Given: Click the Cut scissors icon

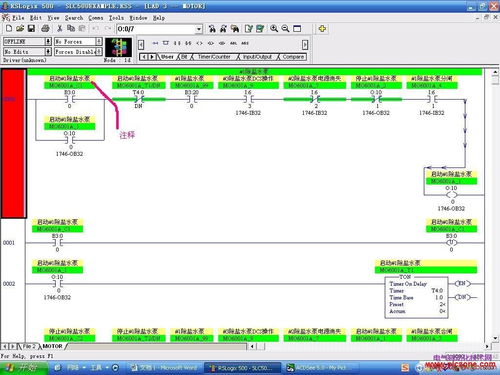Looking at the screenshot, I should 60,29.
